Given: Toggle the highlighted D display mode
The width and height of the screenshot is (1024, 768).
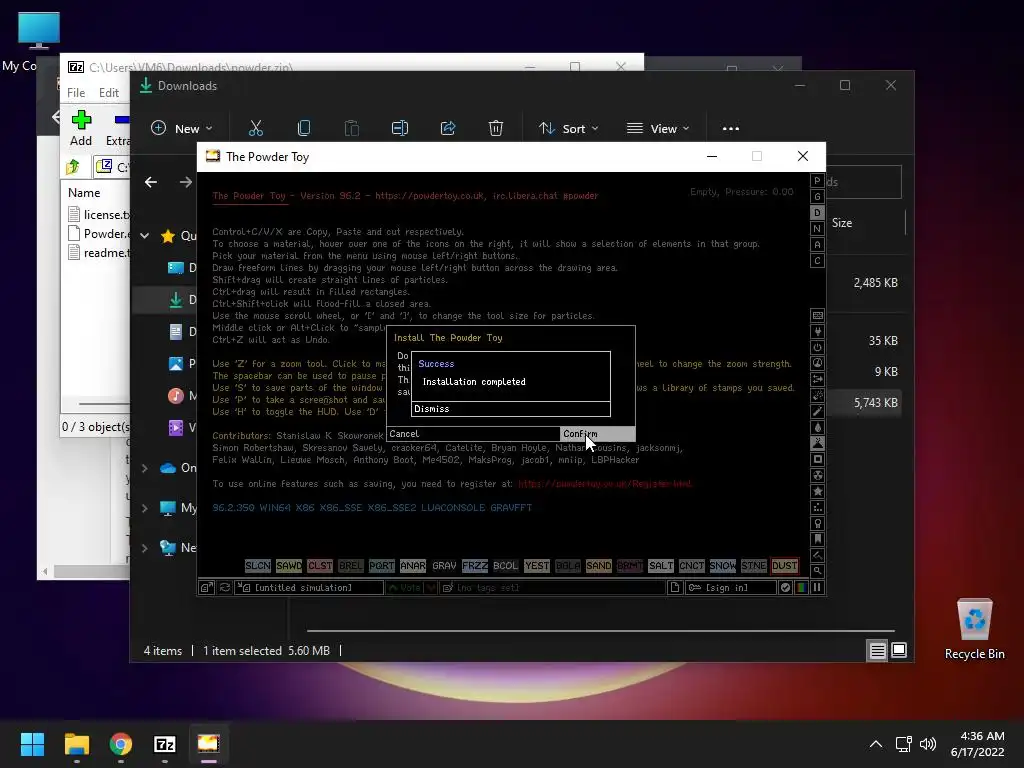Looking at the screenshot, I should (817, 213).
